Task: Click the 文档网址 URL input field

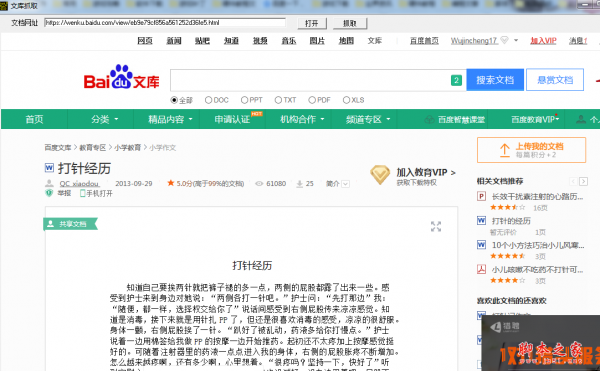Action: tap(165, 23)
